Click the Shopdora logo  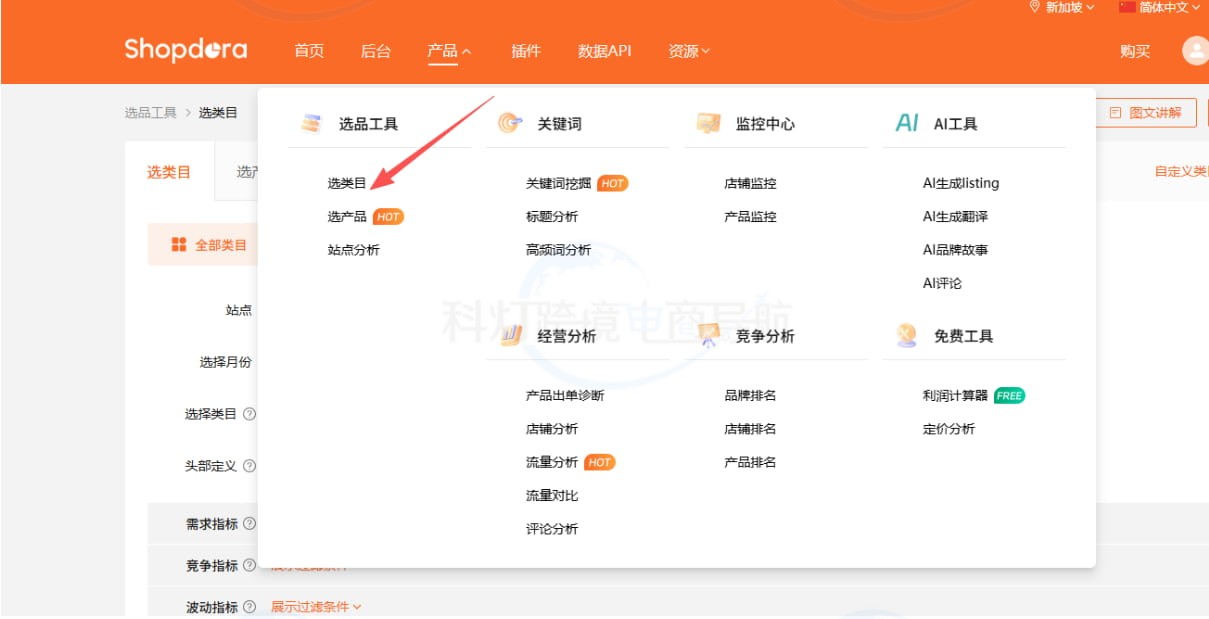[185, 50]
